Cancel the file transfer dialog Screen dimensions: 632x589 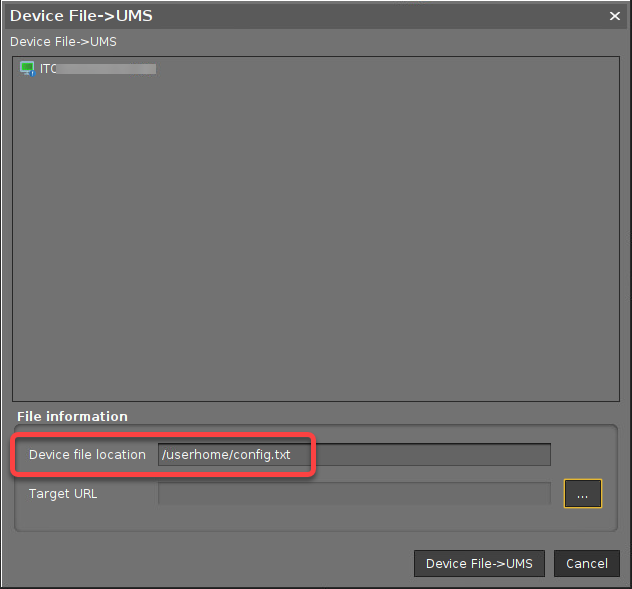(x=586, y=563)
